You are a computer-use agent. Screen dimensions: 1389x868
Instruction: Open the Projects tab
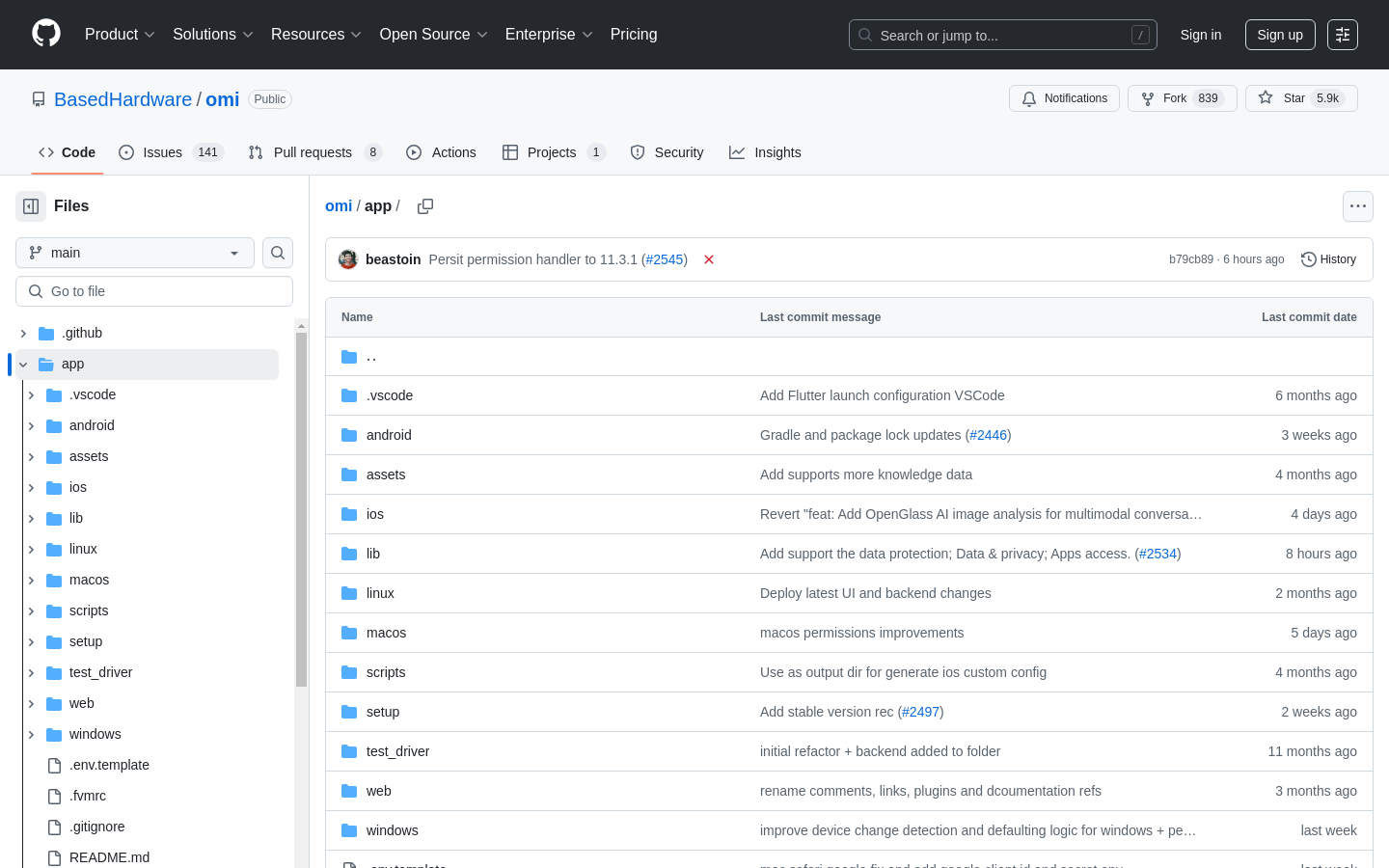554,152
